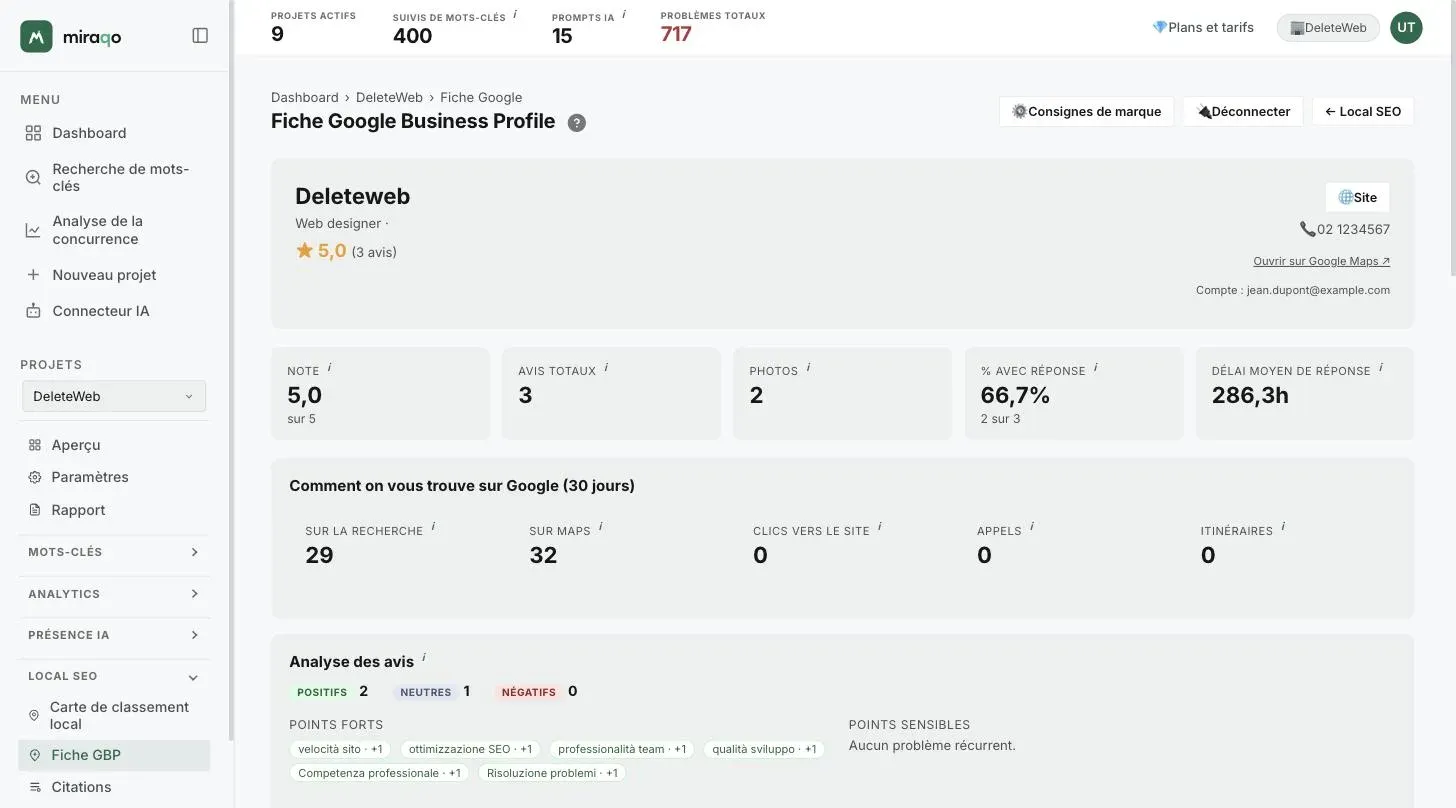Expand the MOTS-CLÉS section
Image resolution: width=1456 pixels, height=808 pixels.
(114, 552)
